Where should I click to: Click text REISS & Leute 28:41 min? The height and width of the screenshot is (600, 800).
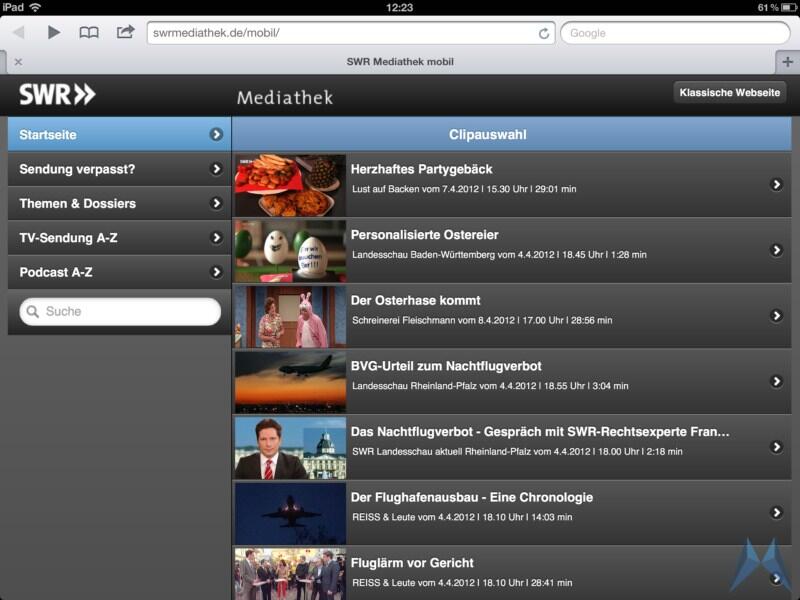click(x=462, y=583)
